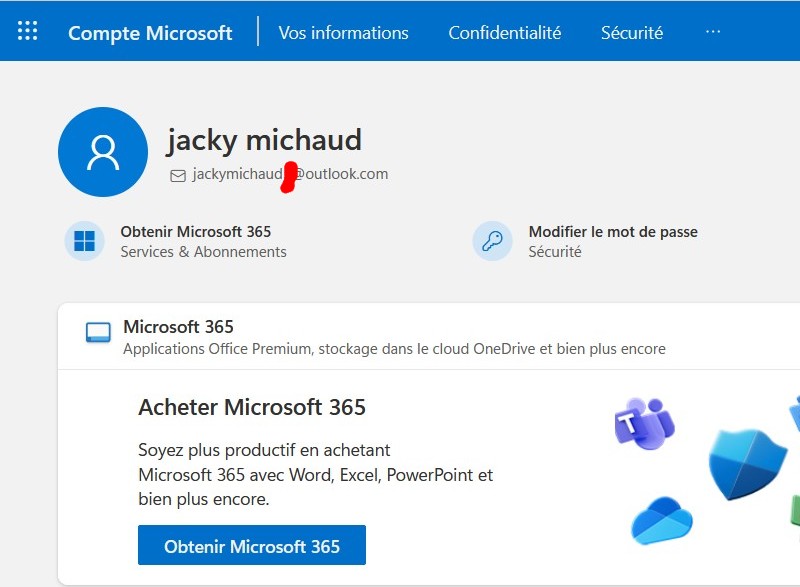Screen dimensions: 800x587
Task: Expand the more options ellipsis menu
Action: (x=712, y=32)
